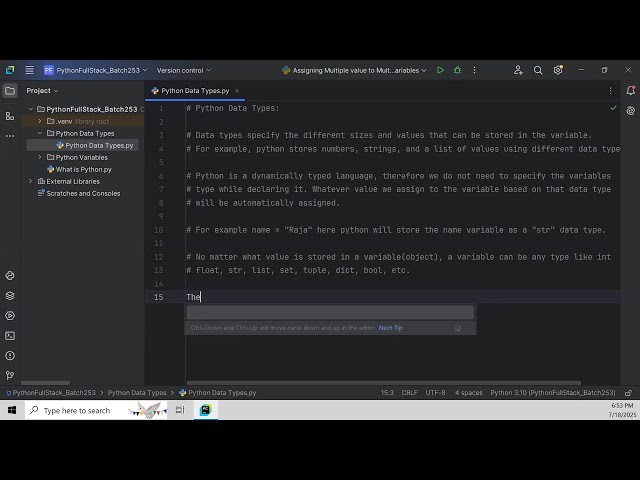The width and height of the screenshot is (640, 480).
Task: Toggle read-only lock icon in status bar
Action: [628, 393]
